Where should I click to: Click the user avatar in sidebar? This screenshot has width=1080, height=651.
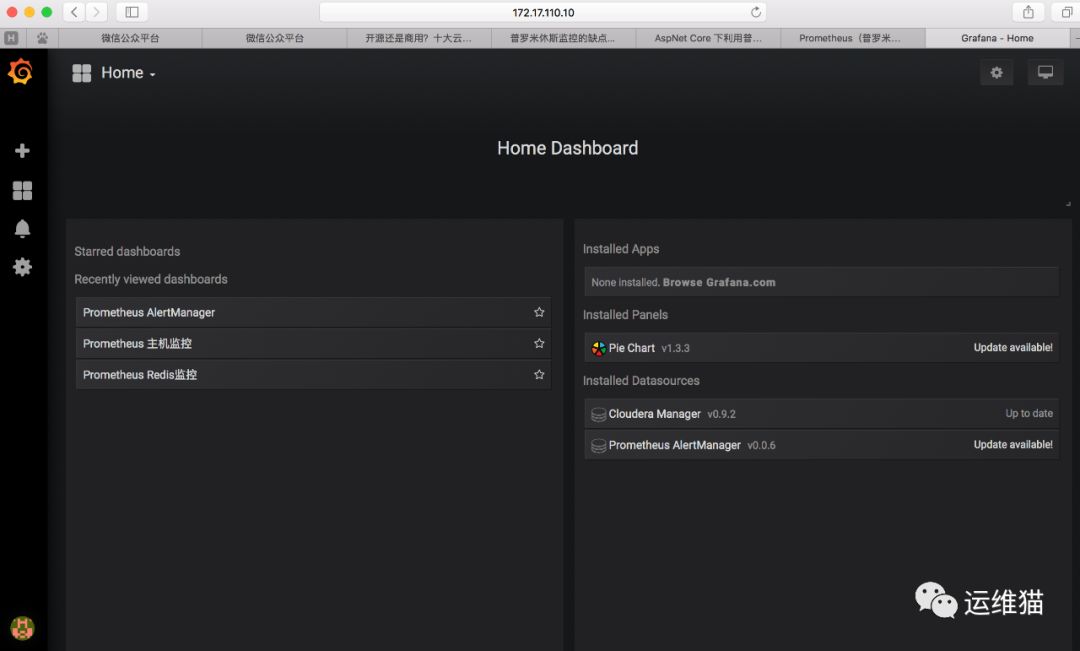click(22, 627)
